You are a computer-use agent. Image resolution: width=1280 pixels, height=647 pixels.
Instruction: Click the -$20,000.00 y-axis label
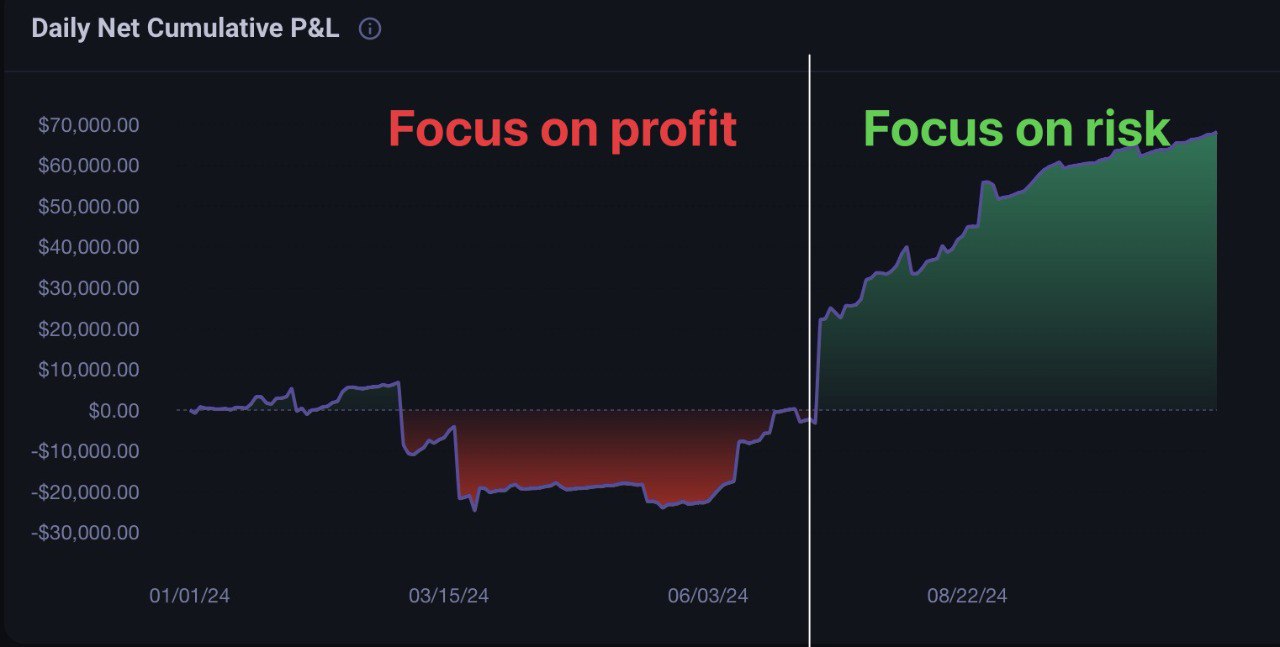85,492
